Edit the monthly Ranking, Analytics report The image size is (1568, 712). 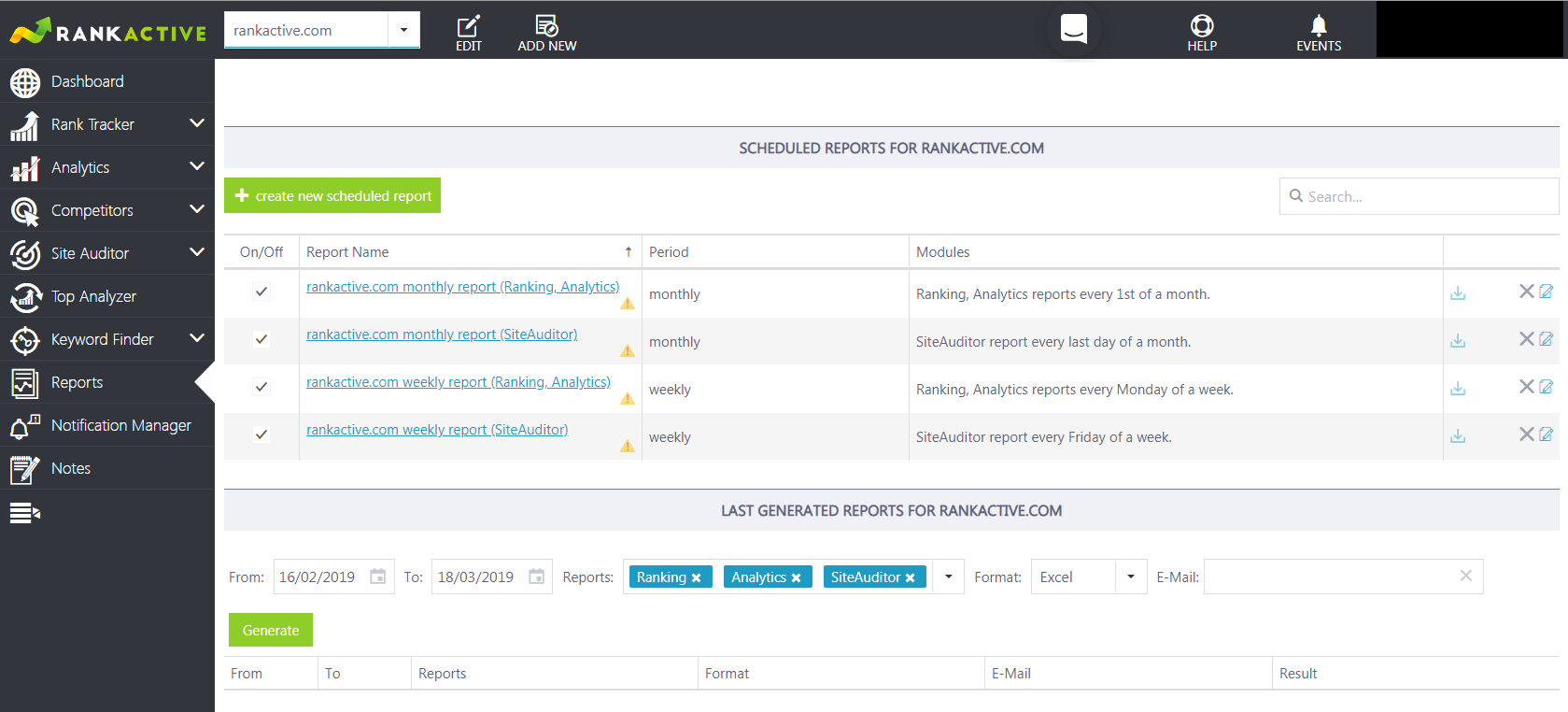tap(1547, 292)
